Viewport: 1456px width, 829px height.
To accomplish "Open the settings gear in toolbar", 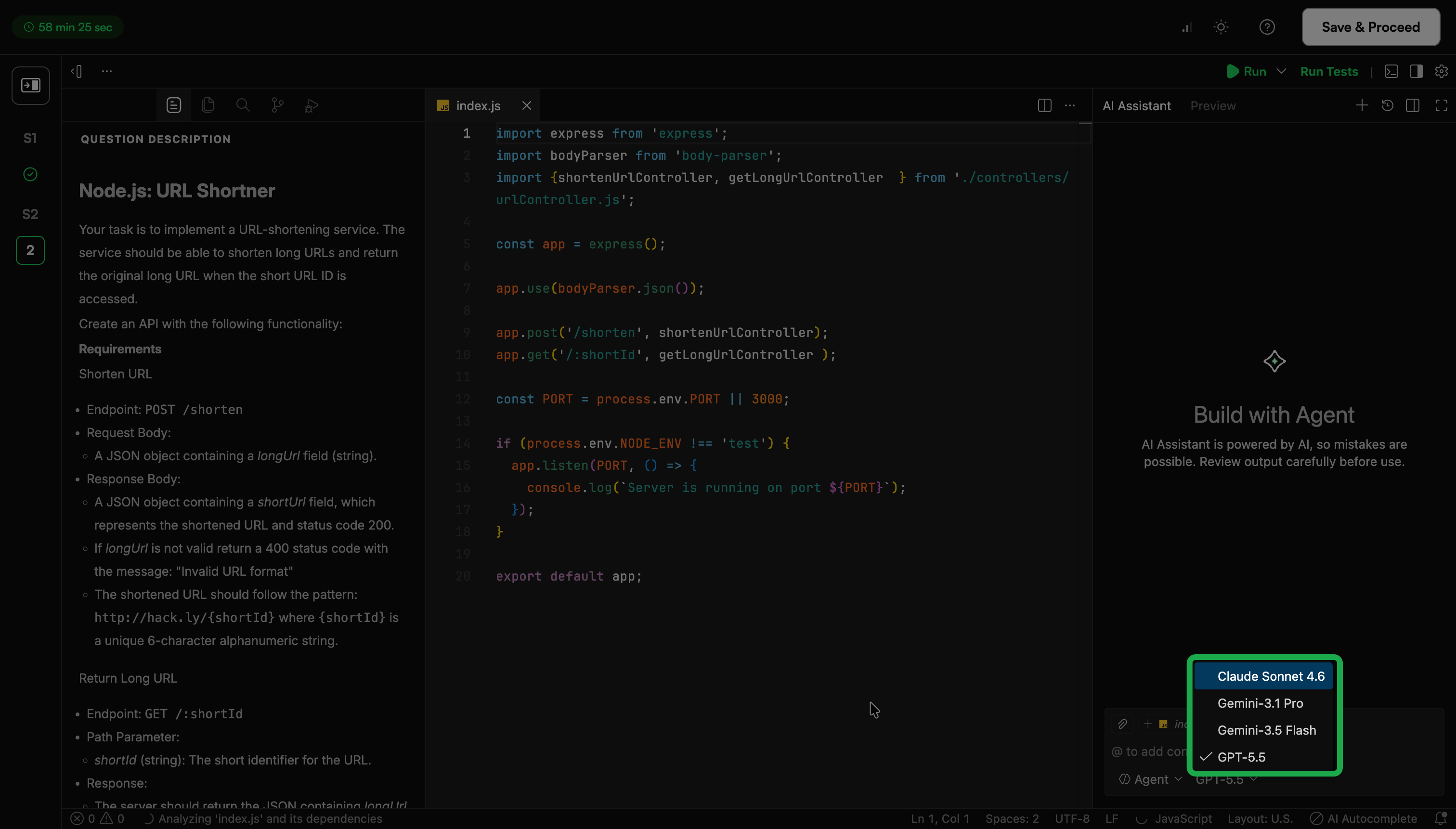I will coord(1441,71).
